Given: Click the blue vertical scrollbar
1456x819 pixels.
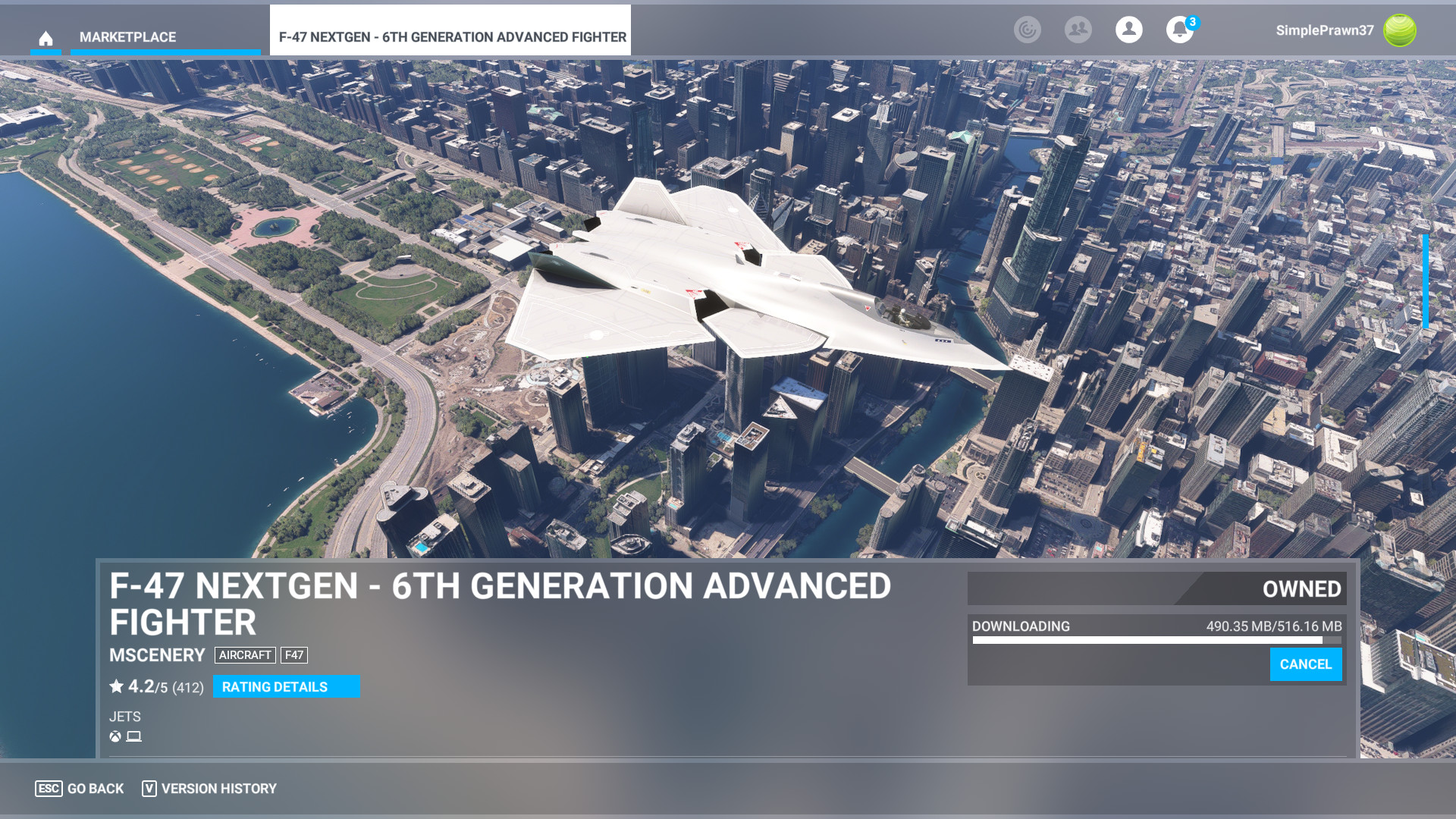Looking at the screenshot, I should 1425,281.
